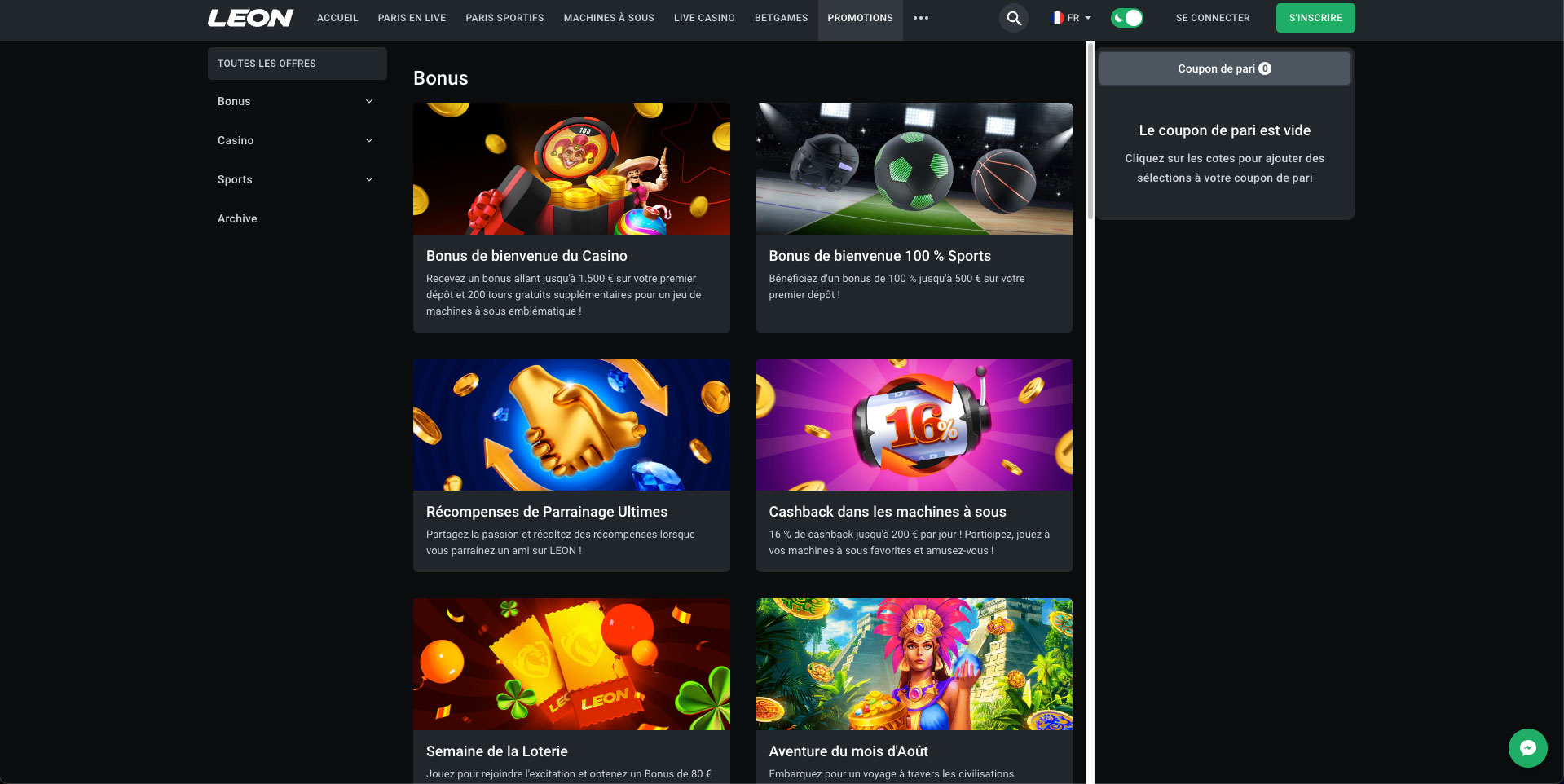Expand the Sports sidebar section
The width and height of the screenshot is (1564, 784).
(x=297, y=179)
